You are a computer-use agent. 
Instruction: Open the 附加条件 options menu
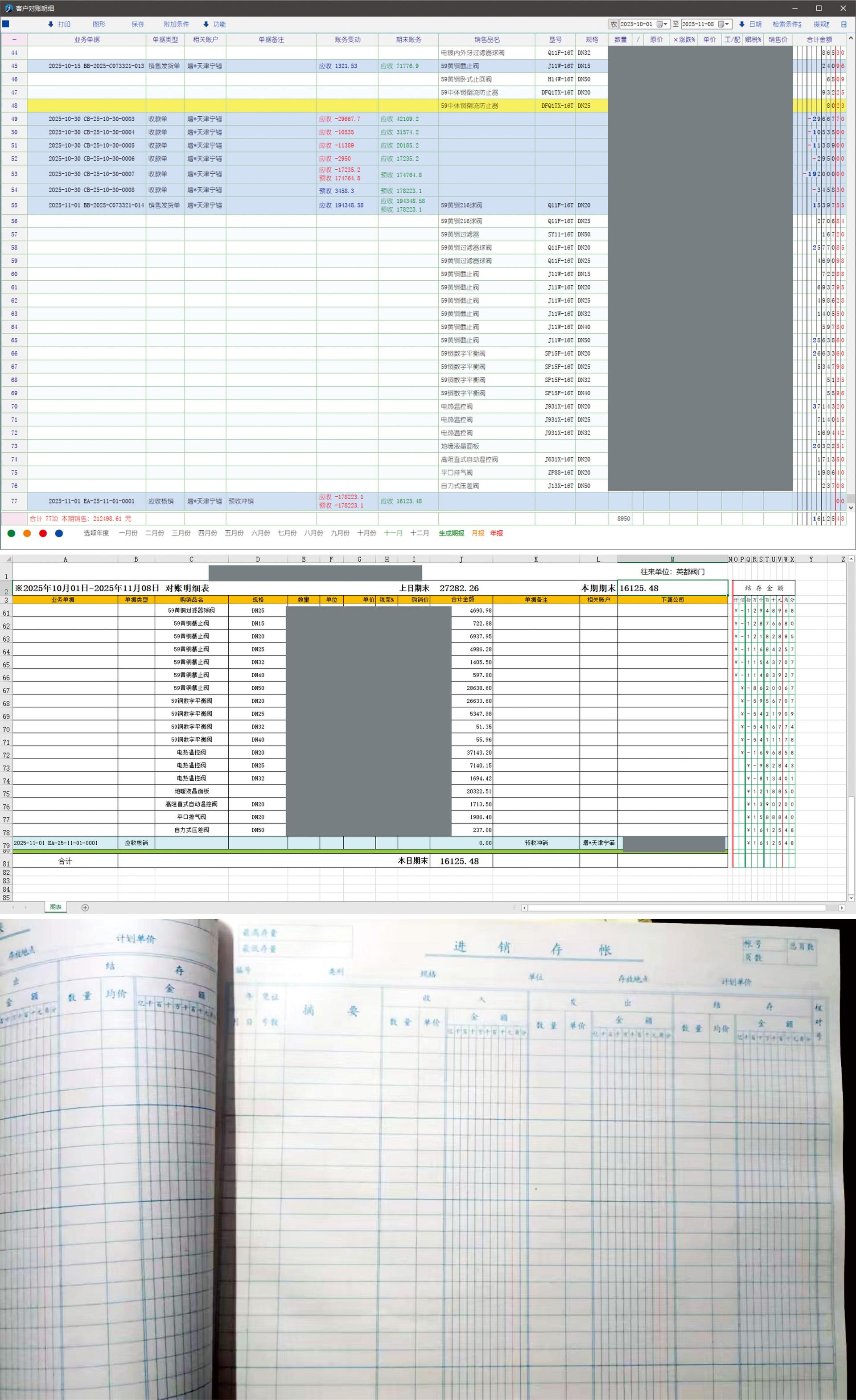176,25
